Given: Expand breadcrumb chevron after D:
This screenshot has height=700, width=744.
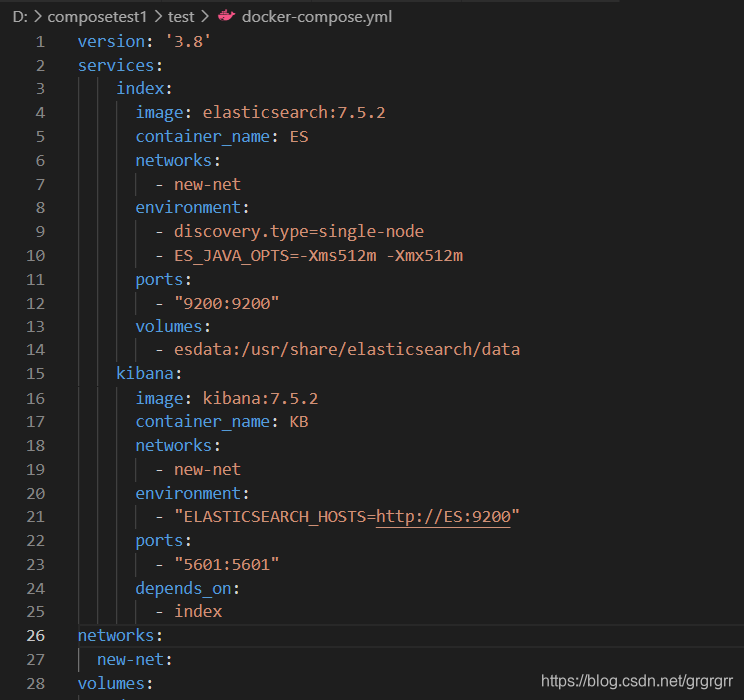Looking at the screenshot, I should (38, 17).
